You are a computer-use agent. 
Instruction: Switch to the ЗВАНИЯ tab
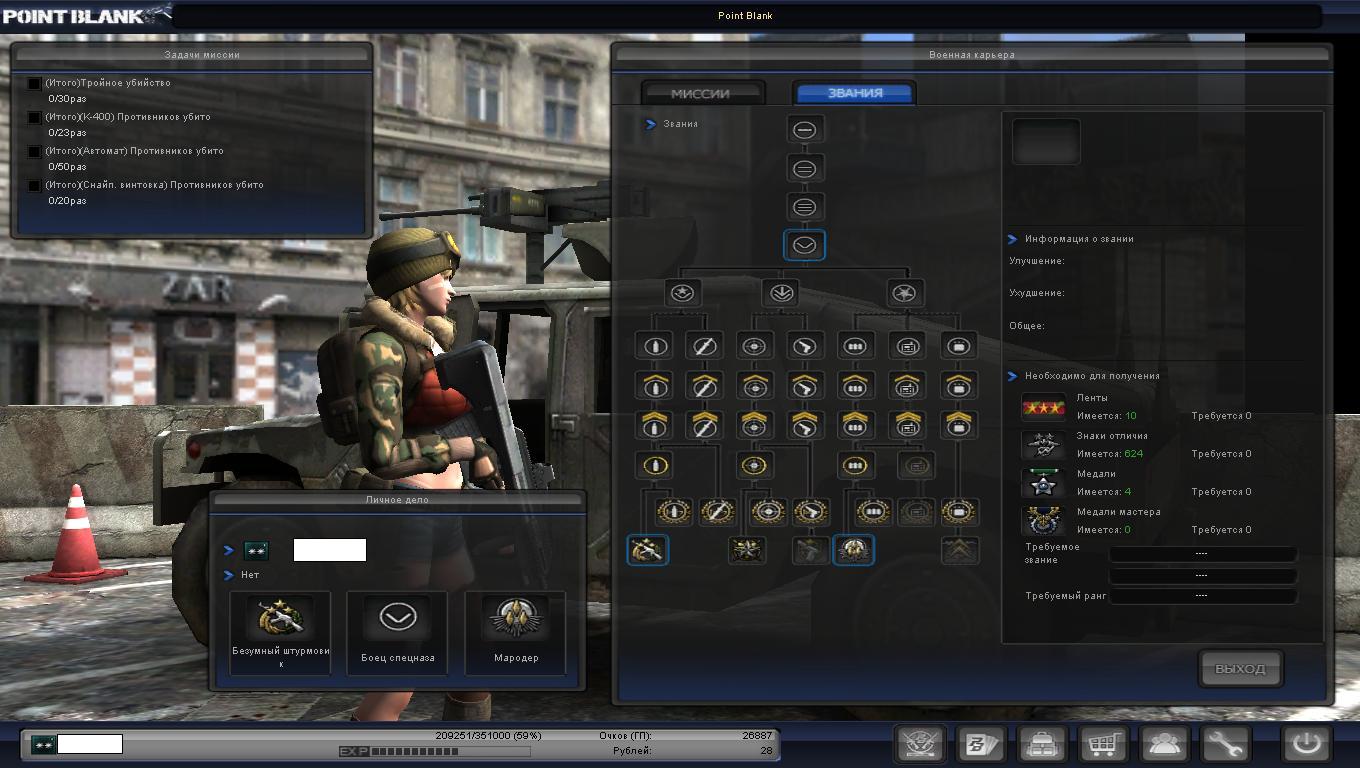pos(855,93)
